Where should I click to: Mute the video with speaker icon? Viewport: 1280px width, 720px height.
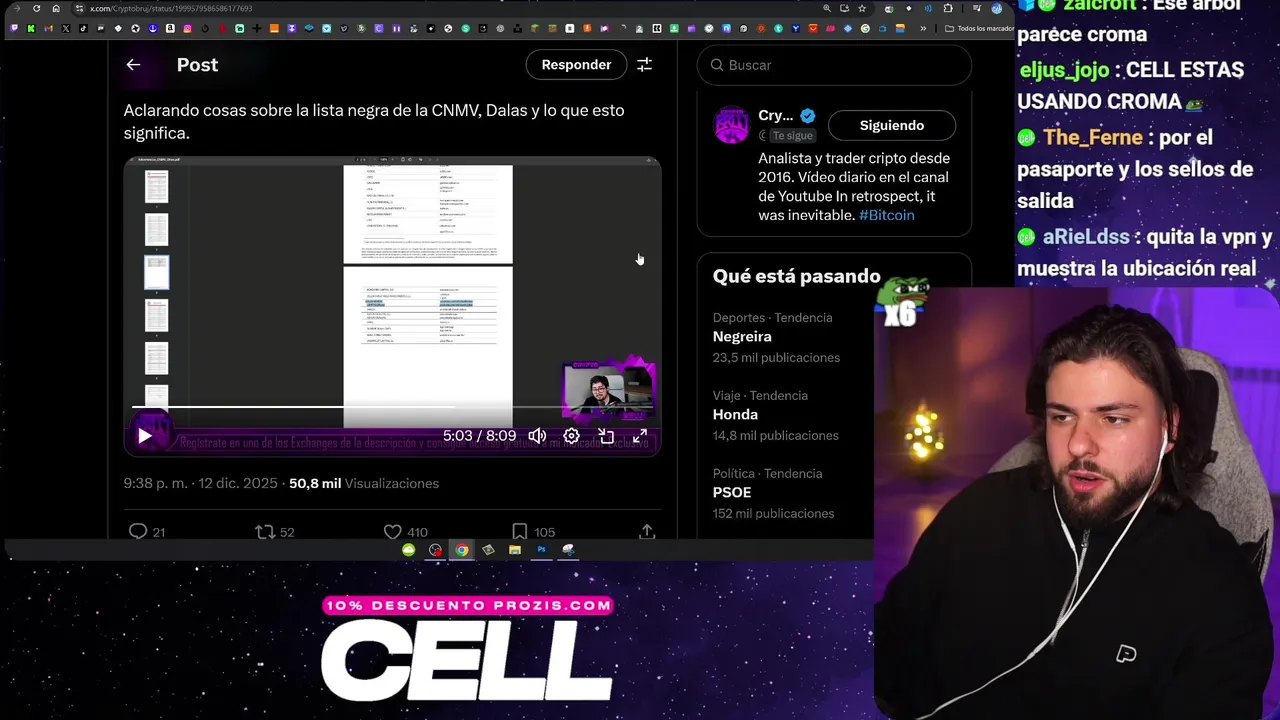[x=537, y=436]
